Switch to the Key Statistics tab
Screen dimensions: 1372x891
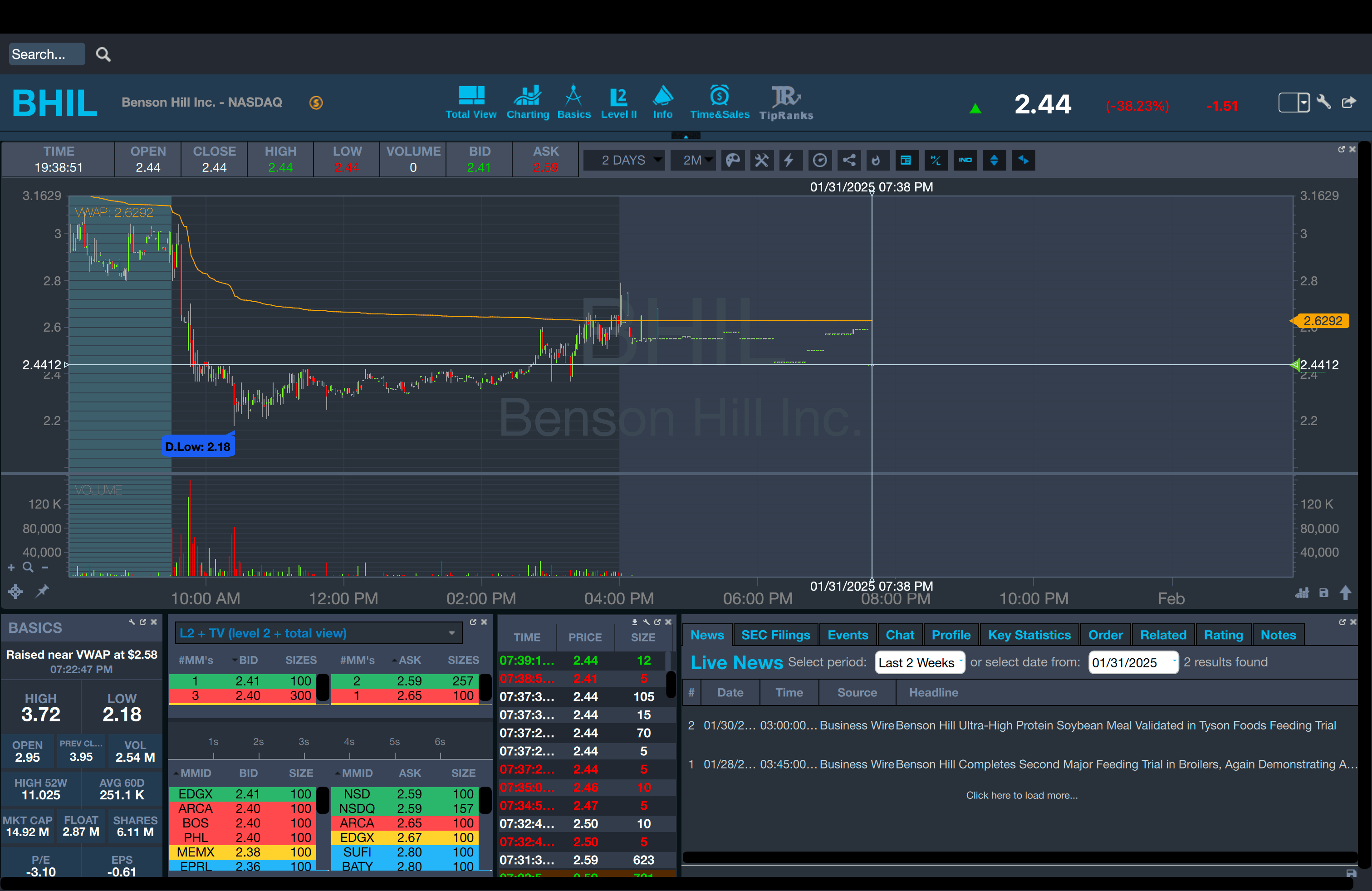click(1029, 635)
